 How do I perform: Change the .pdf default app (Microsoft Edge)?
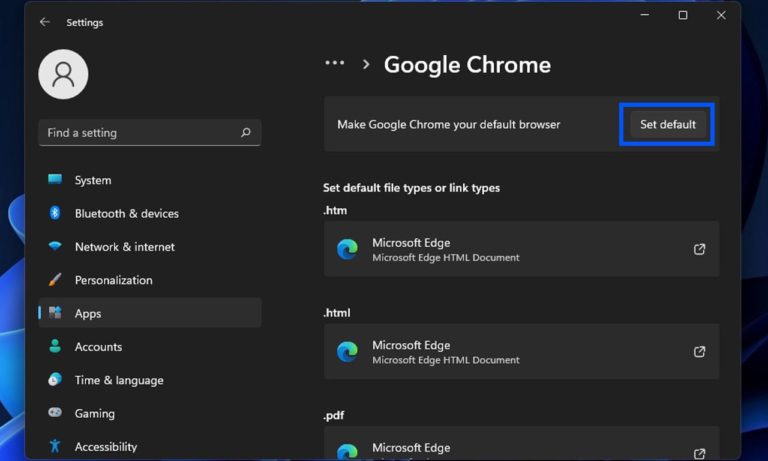pyautogui.click(x=521, y=443)
